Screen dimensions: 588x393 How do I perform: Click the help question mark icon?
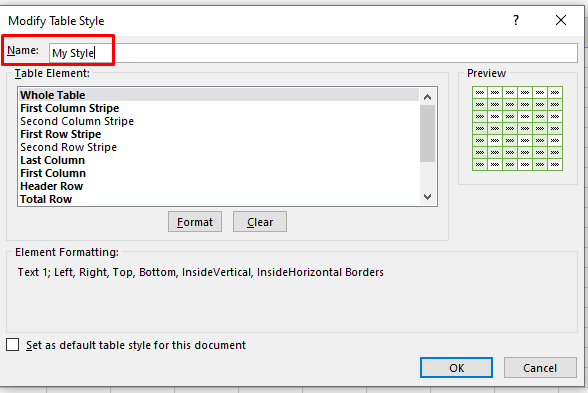(516, 20)
